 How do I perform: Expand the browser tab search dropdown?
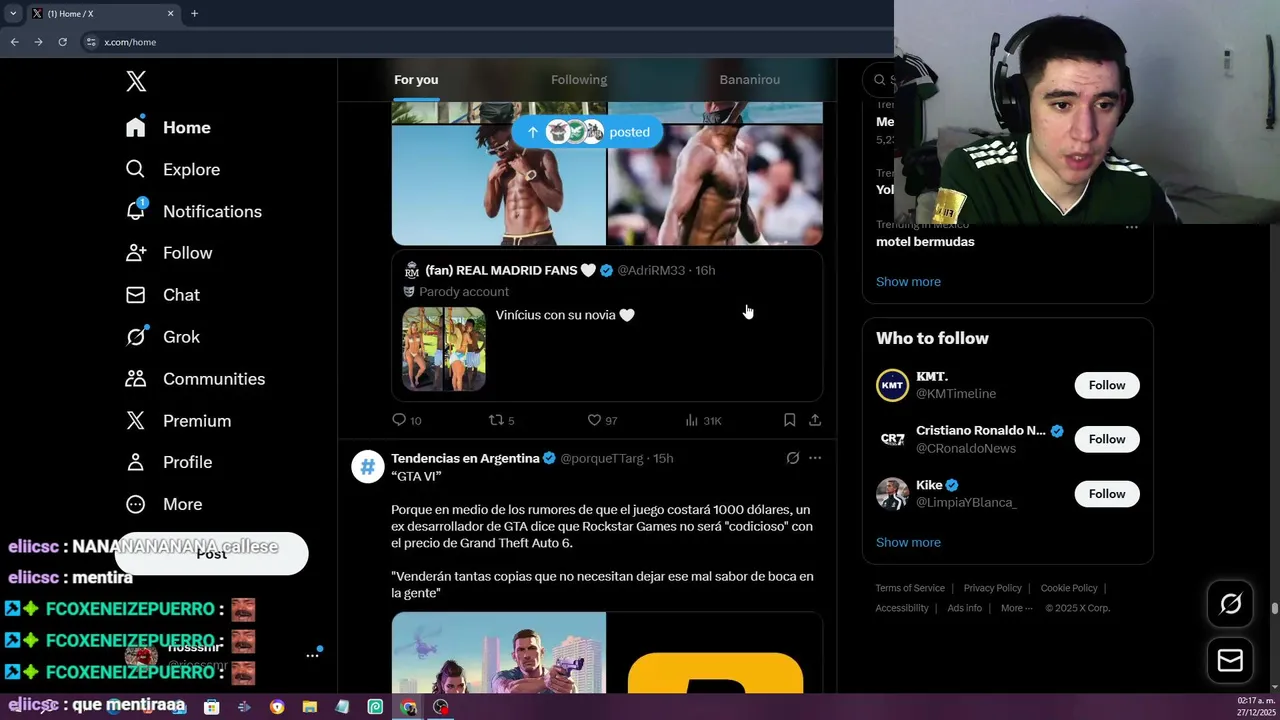point(13,13)
